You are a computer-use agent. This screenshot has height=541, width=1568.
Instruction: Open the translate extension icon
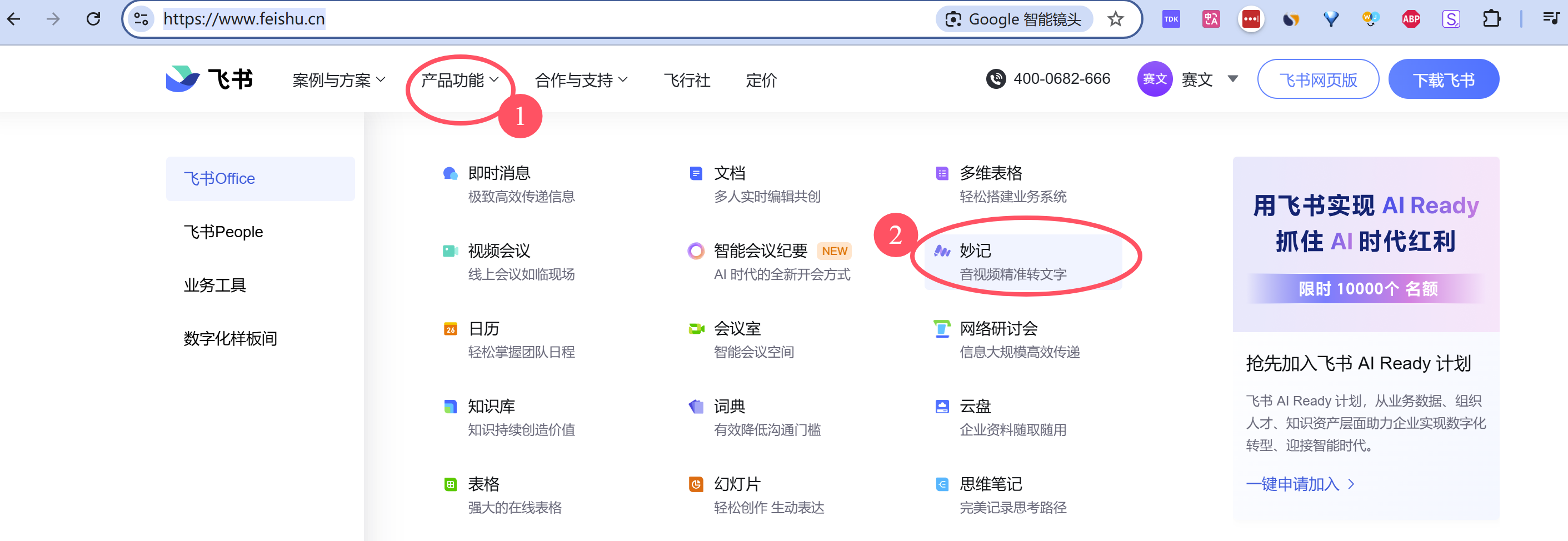point(1211,19)
